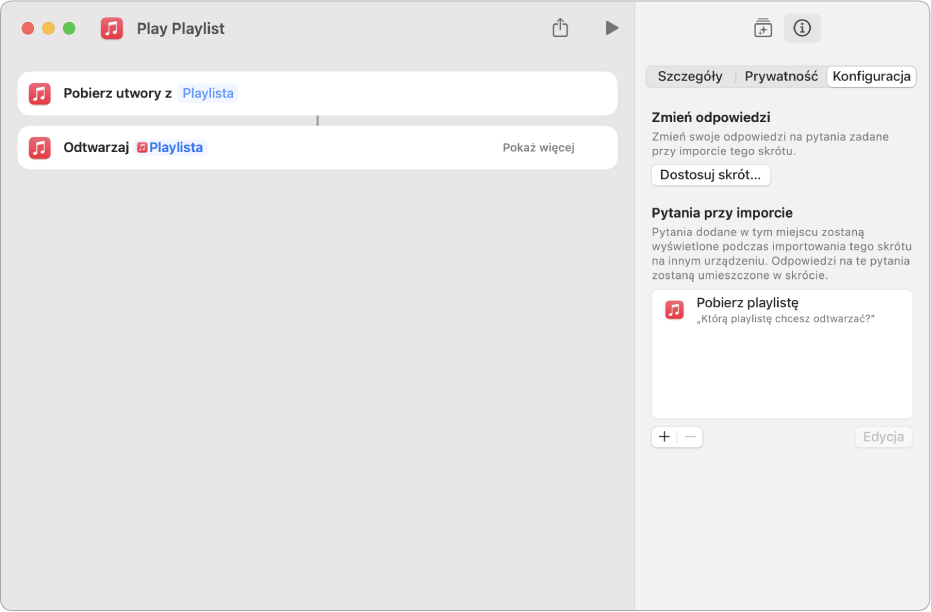Viewport: 931px width, 612px height.
Task: Run the shortcut with the play button
Action: click(612, 28)
